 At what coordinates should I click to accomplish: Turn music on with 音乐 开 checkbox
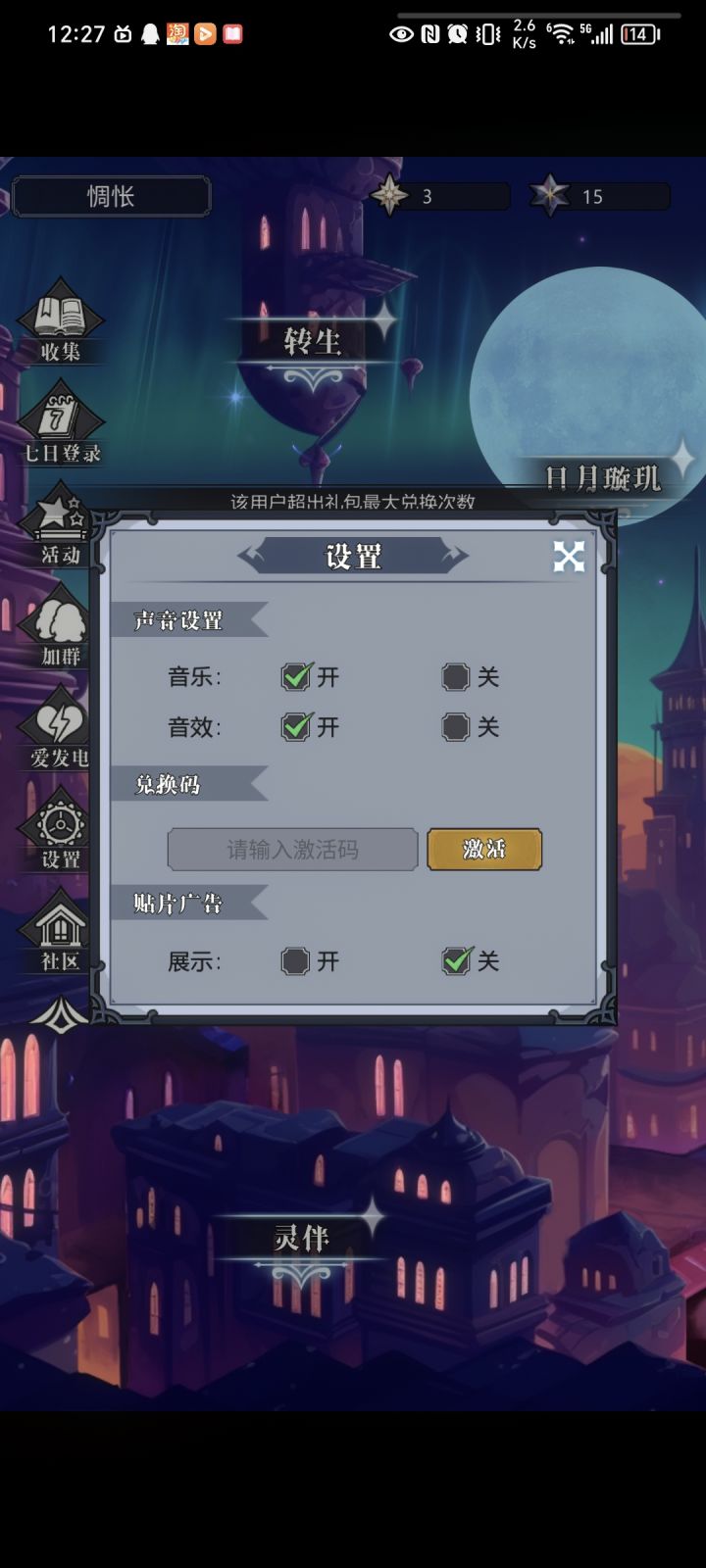point(295,676)
